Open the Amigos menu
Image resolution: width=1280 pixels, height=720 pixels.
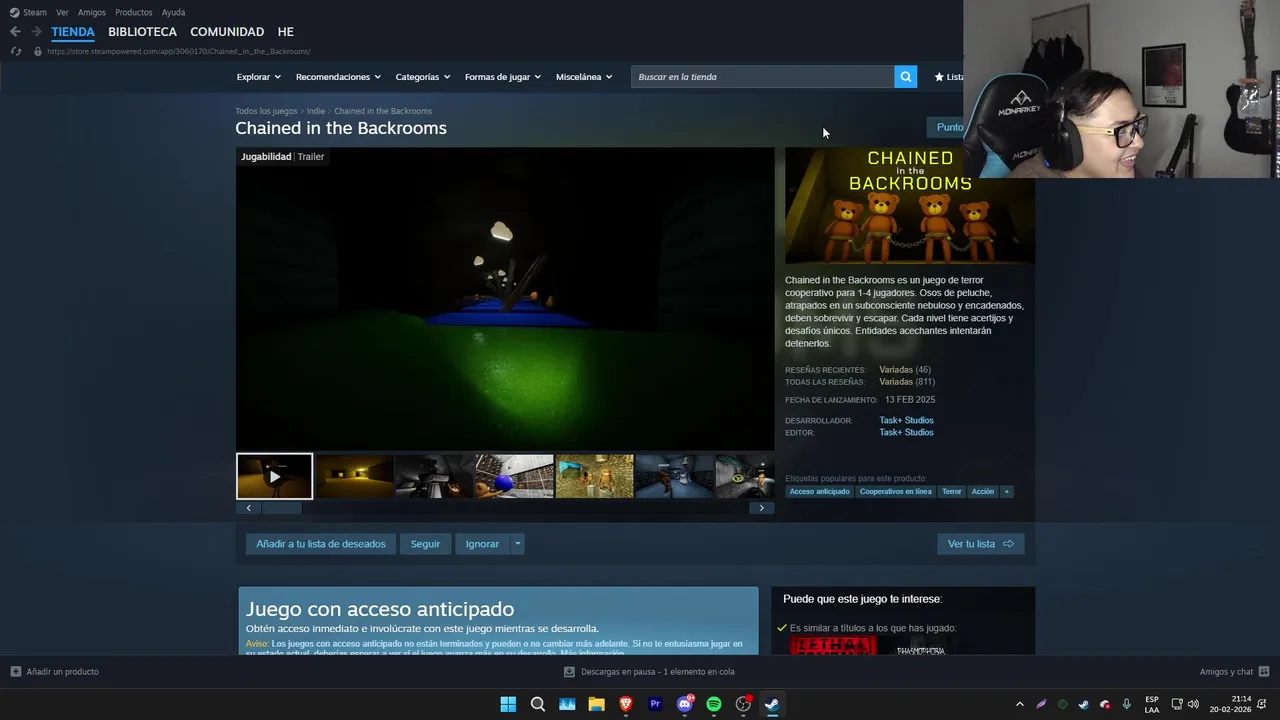pos(91,12)
